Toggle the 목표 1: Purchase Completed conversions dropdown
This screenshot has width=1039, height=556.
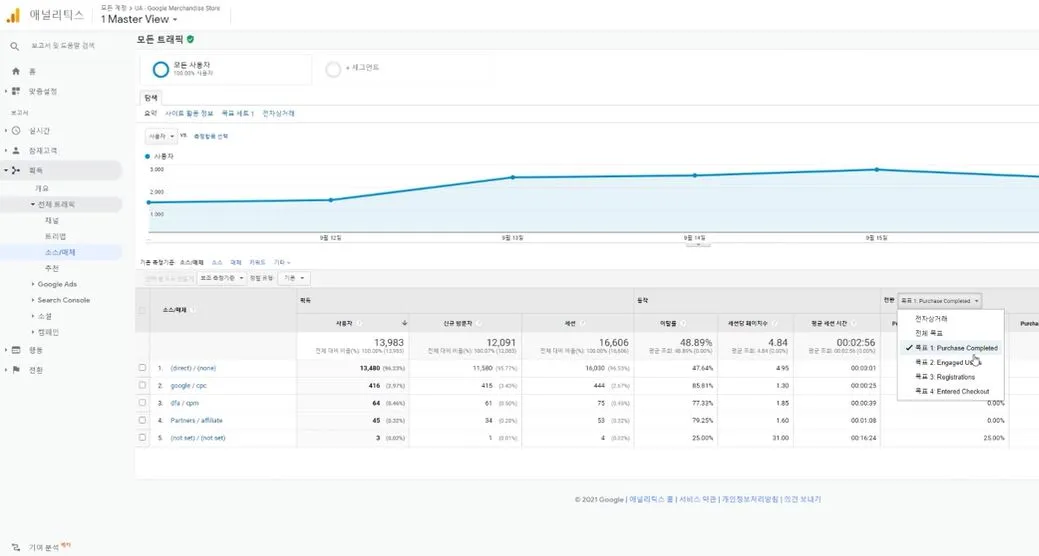pyautogui.click(x=939, y=301)
